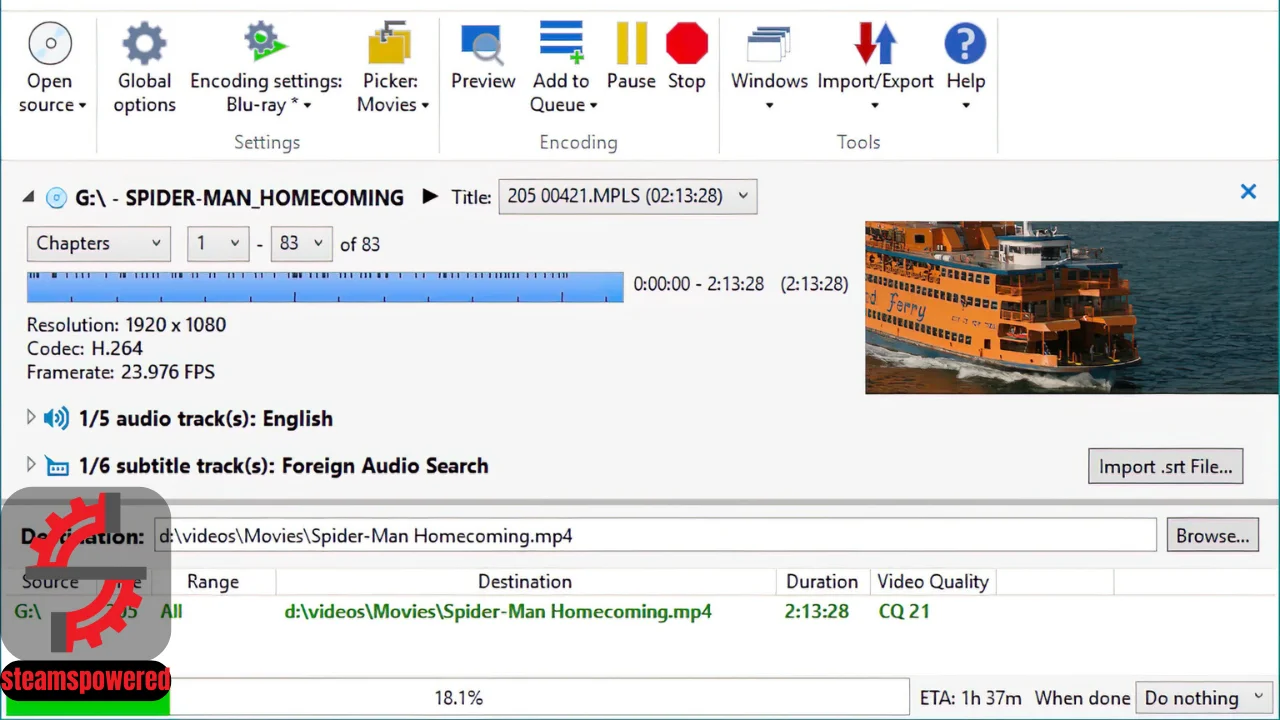This screenshot has height=720, width=1280.
Task: Open the Title selection dropdown
Action: [x=627, y=196]
